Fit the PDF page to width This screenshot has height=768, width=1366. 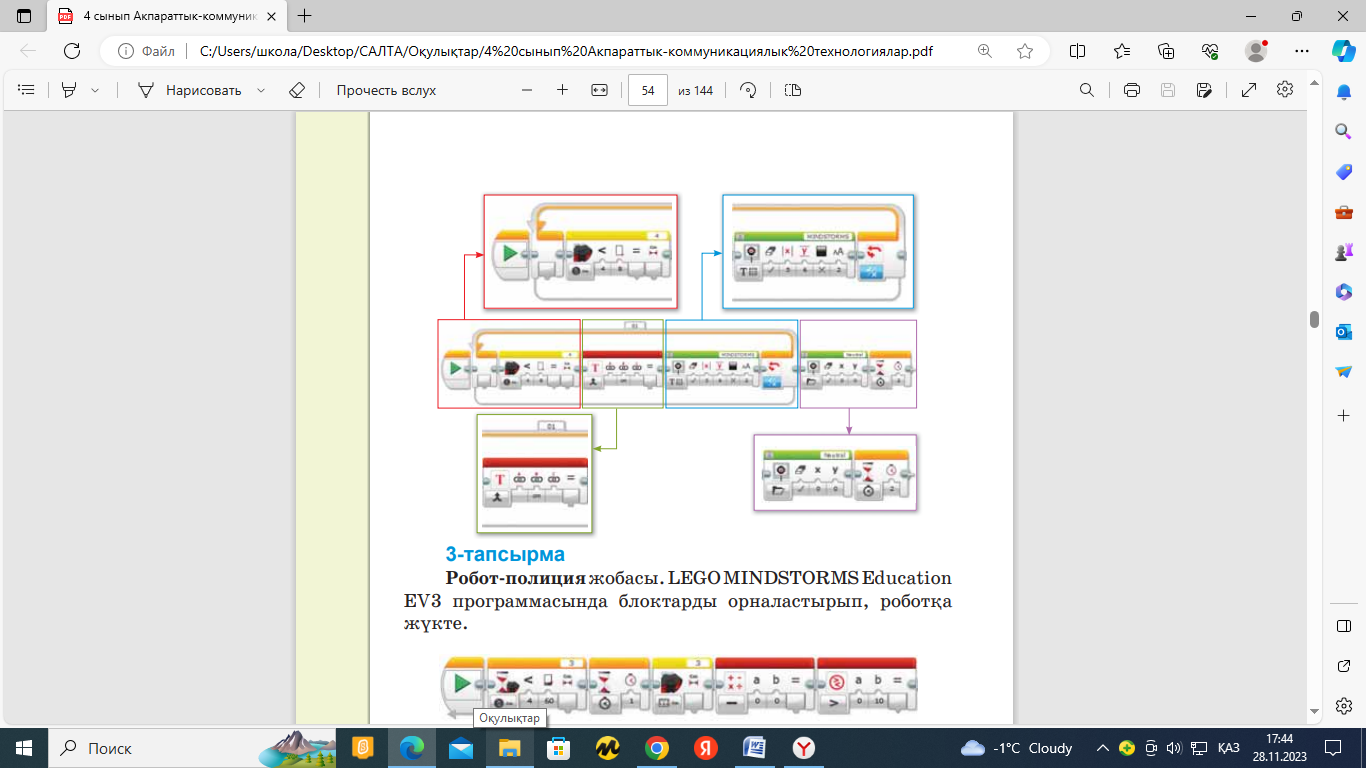point(599,90)
